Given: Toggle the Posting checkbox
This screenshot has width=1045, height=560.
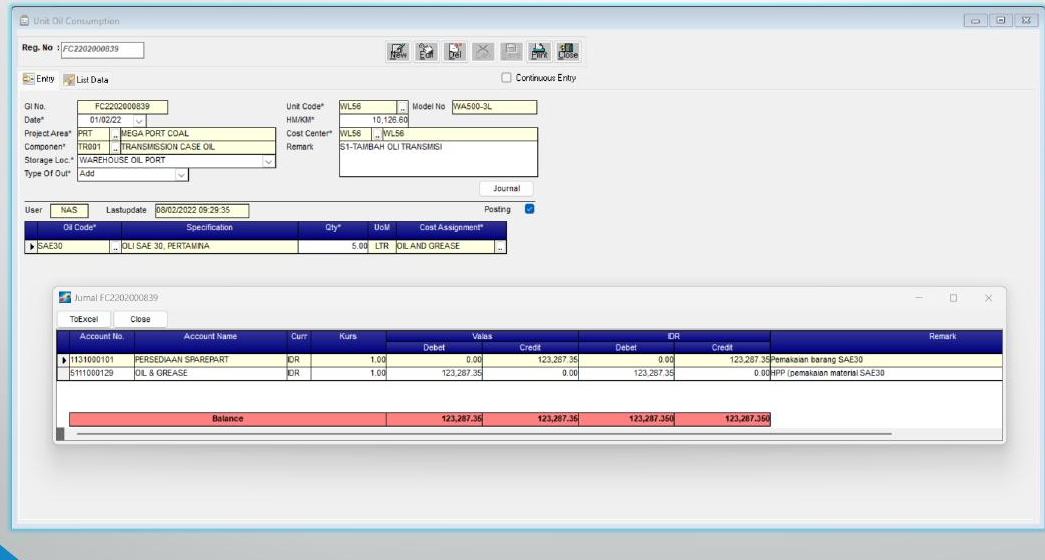Looking at the screenshot, I should click(x=529, y=209).
